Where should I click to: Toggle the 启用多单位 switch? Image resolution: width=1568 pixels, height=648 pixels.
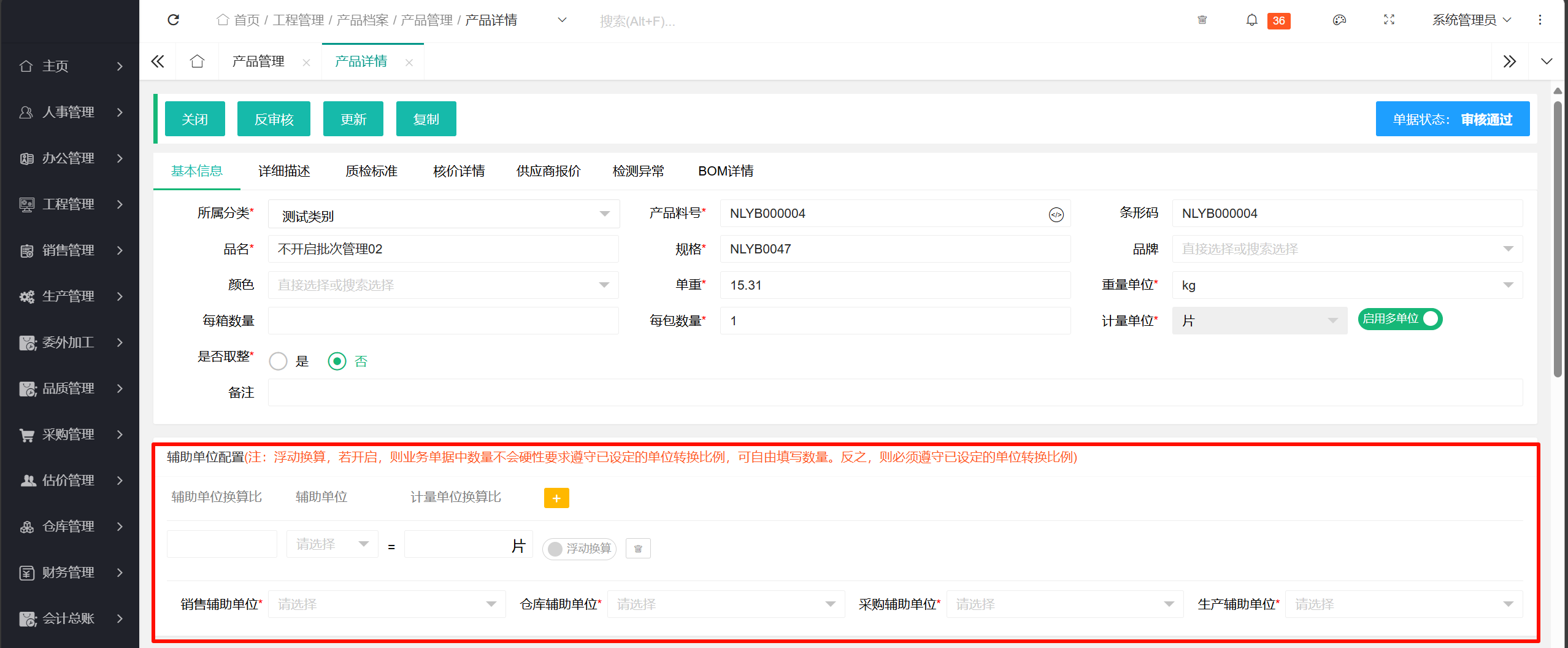coord(1399,319)
